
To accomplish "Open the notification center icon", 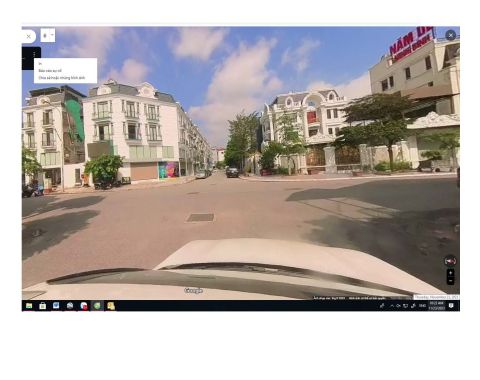I will (451, 306).
